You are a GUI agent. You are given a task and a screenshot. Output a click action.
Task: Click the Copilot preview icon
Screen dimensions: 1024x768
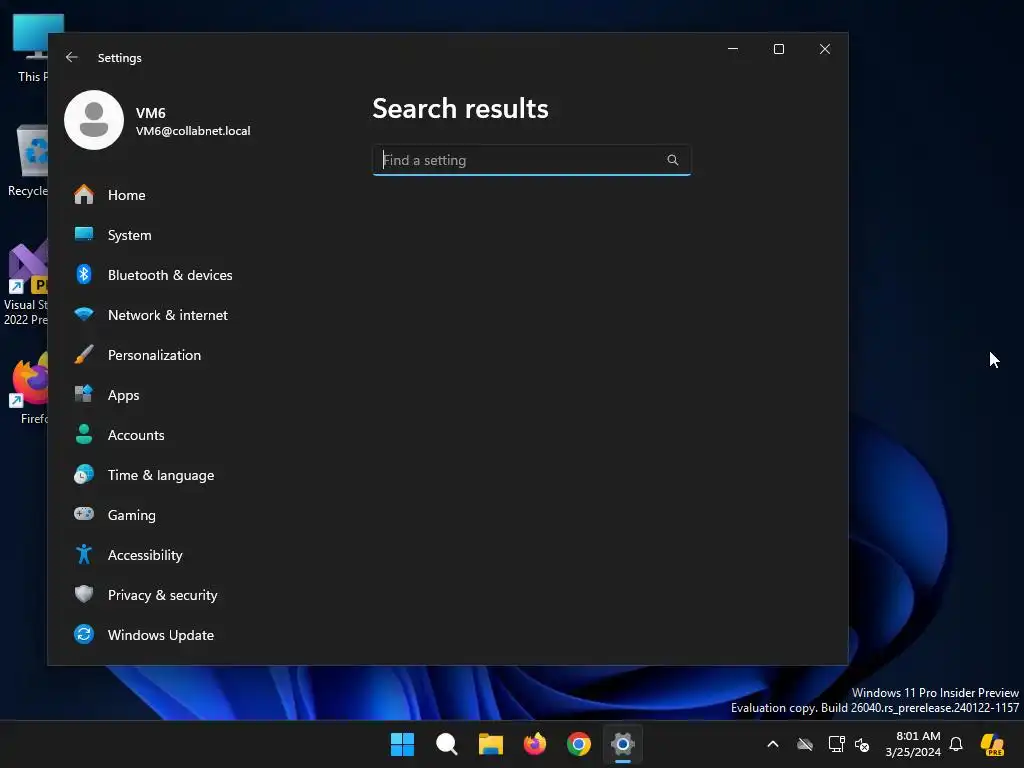click(x=992, y=744)
